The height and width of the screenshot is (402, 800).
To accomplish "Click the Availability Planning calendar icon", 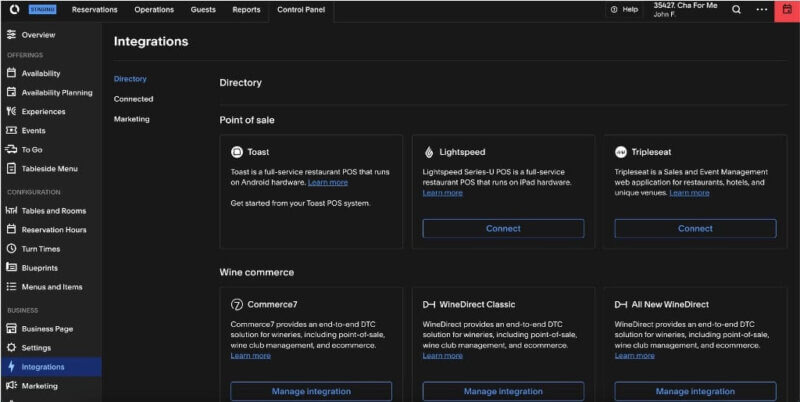I will click(x=11, y=92).
